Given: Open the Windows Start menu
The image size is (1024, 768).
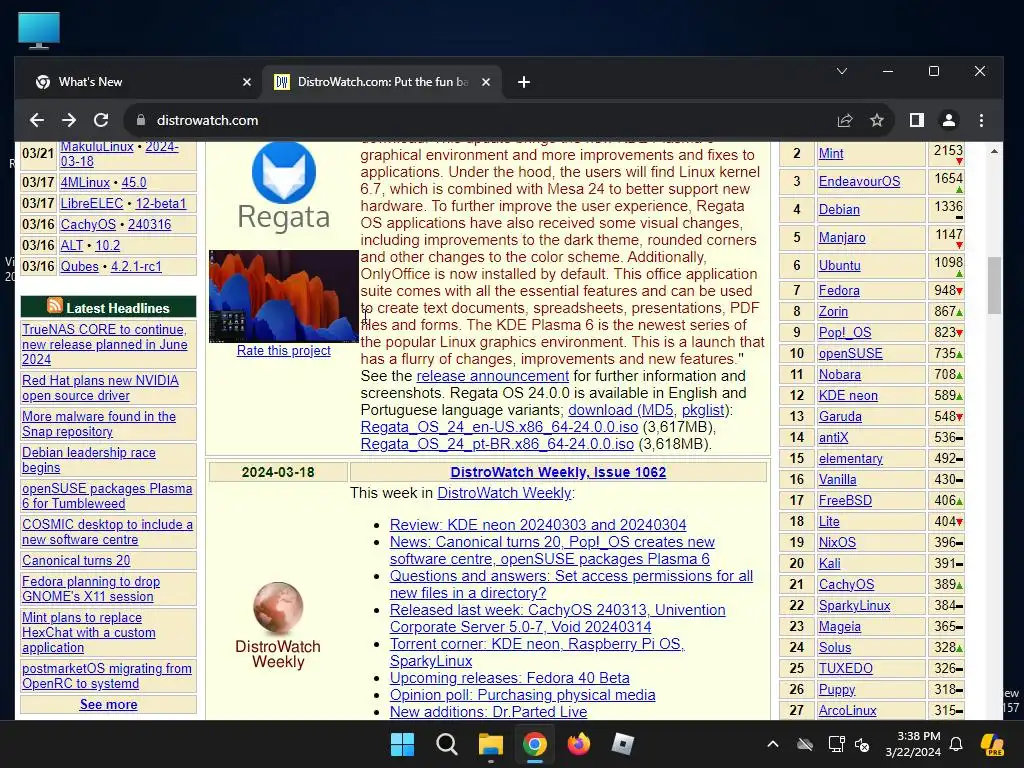Looking at the screenshot, I should click(x=402, y=744).
